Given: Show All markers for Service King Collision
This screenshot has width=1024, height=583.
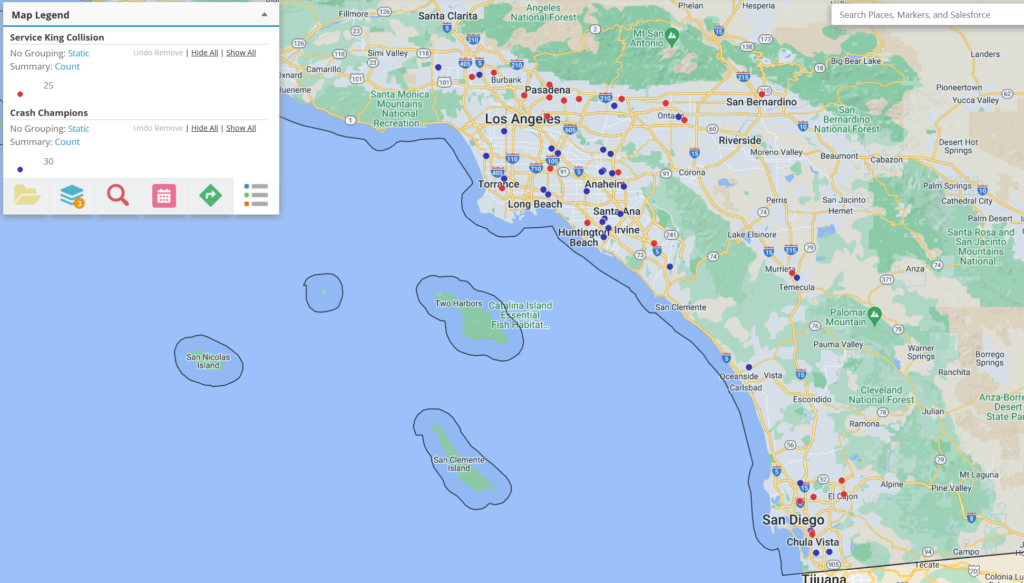Looking at the screenshot, I should tap(241, 53).
